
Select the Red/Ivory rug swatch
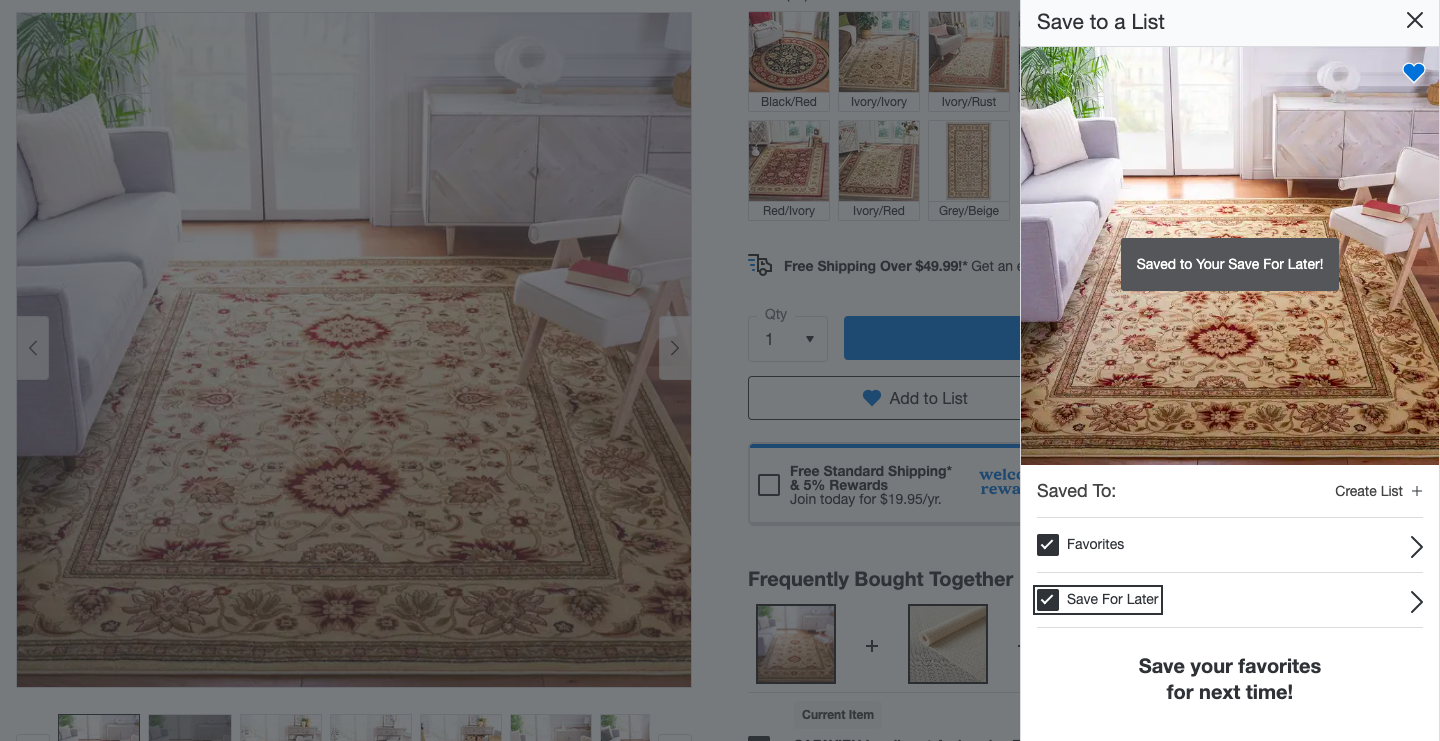click(789, 170)
